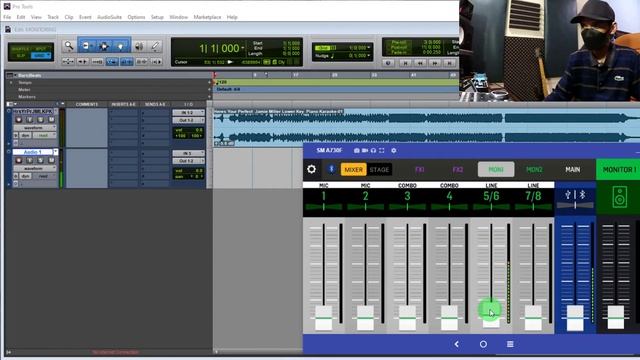The height and width of the screenshot is (360, 640).
Task: Select the Scrubber speaker tool
Action: [x=139, y=46]
